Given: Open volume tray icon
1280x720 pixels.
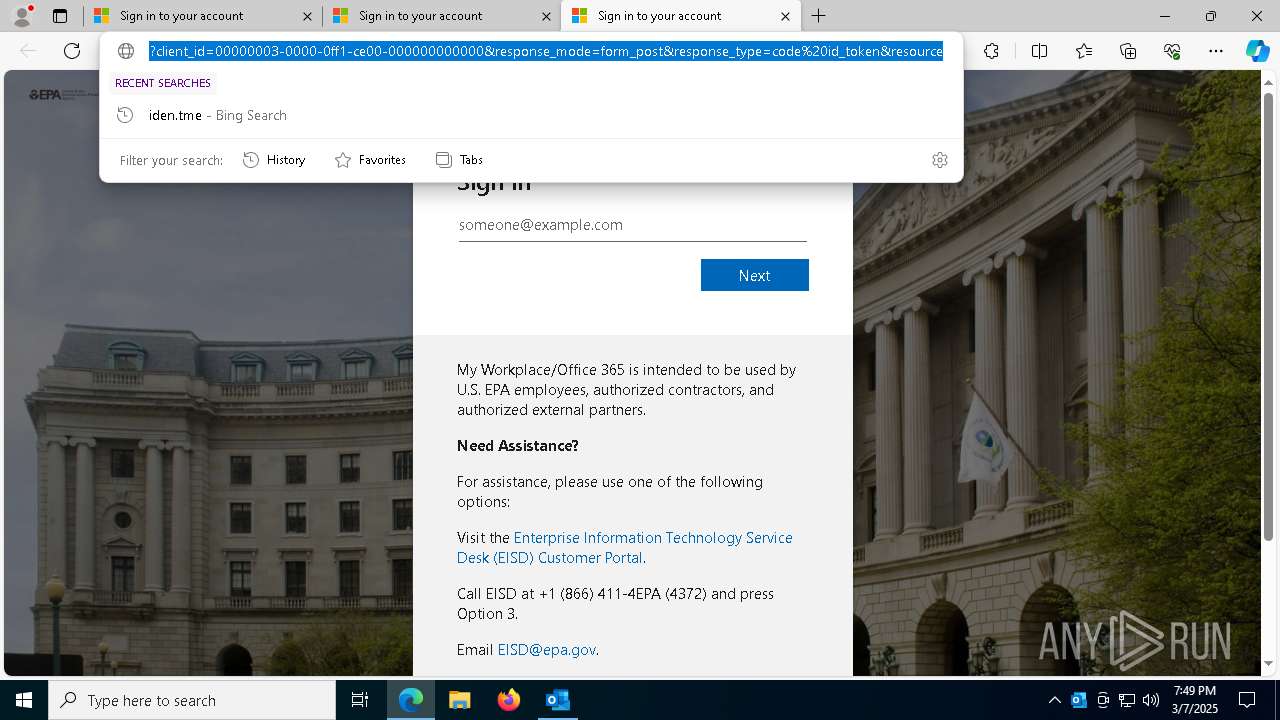Looking at the screenshot, I should 1151,700.
